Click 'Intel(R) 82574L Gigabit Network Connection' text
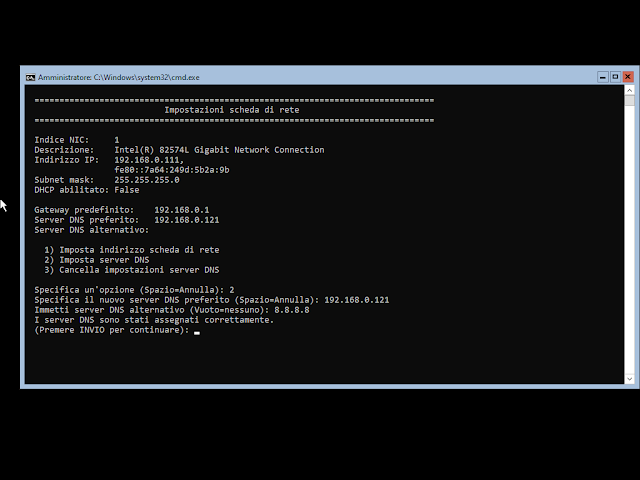Screen dimensions: 640x480 coord(219,150)
